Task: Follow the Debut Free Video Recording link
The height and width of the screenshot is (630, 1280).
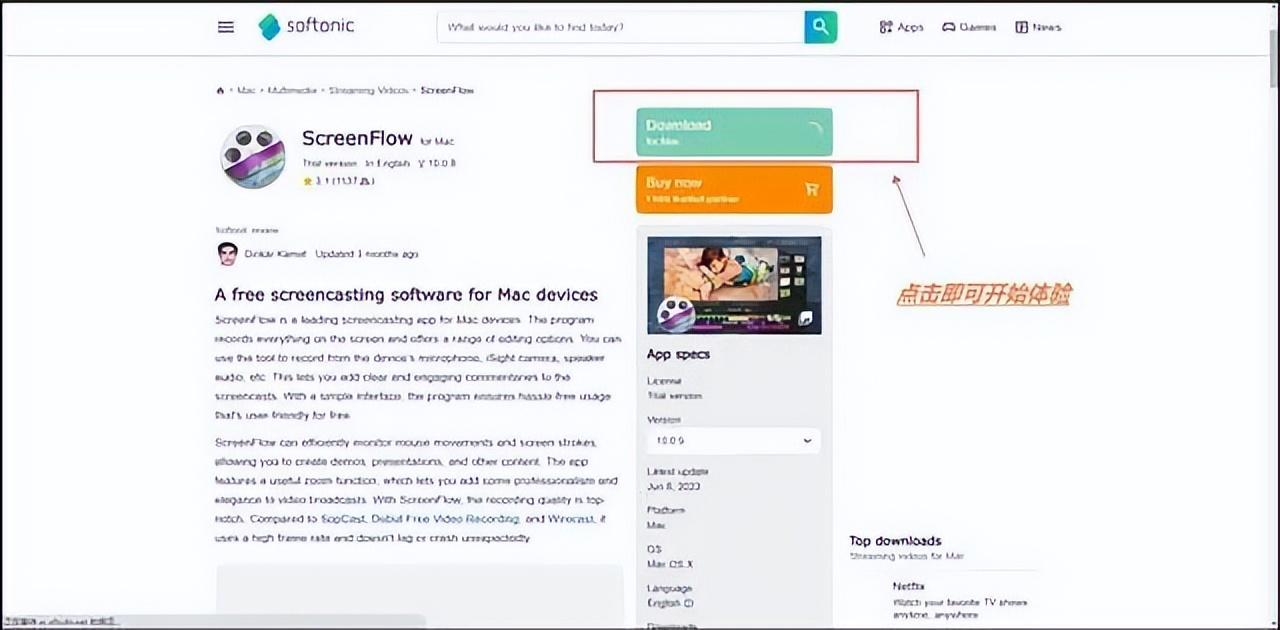Action: pos(446,519)
